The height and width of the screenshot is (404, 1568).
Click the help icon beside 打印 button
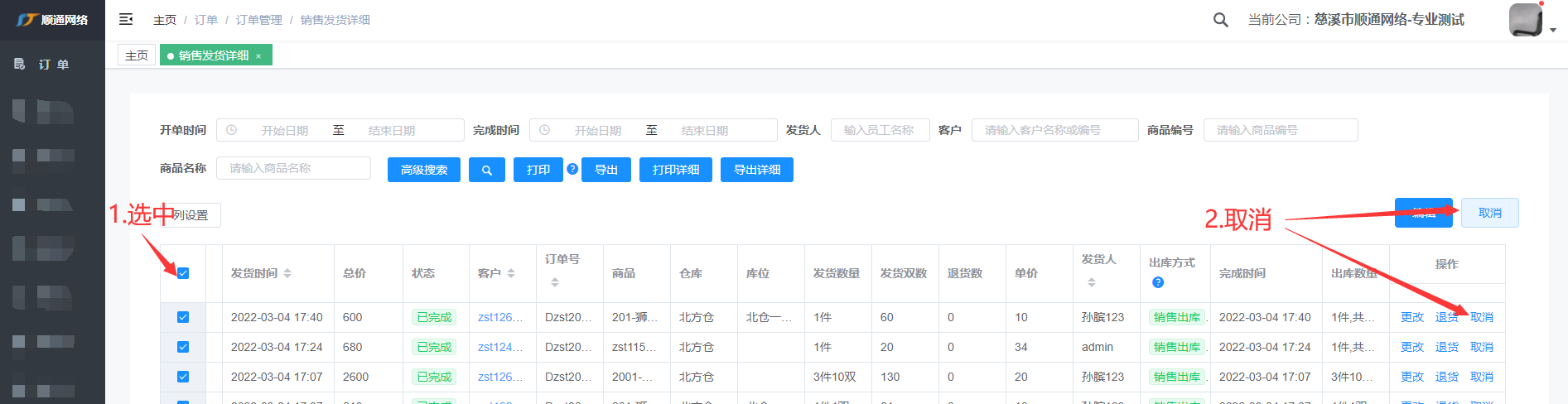572,169
